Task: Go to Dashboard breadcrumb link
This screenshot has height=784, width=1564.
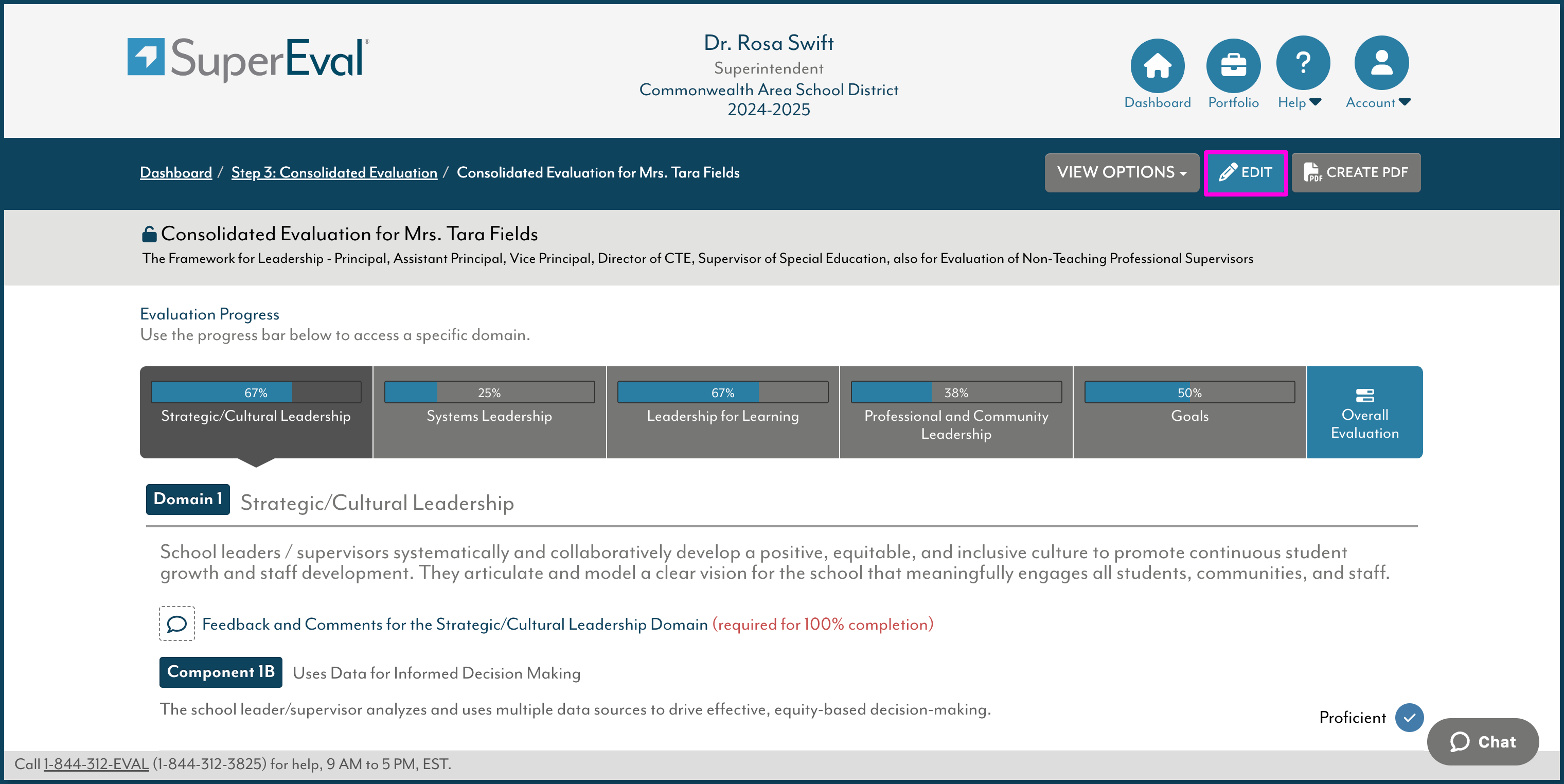Action: 175,172
